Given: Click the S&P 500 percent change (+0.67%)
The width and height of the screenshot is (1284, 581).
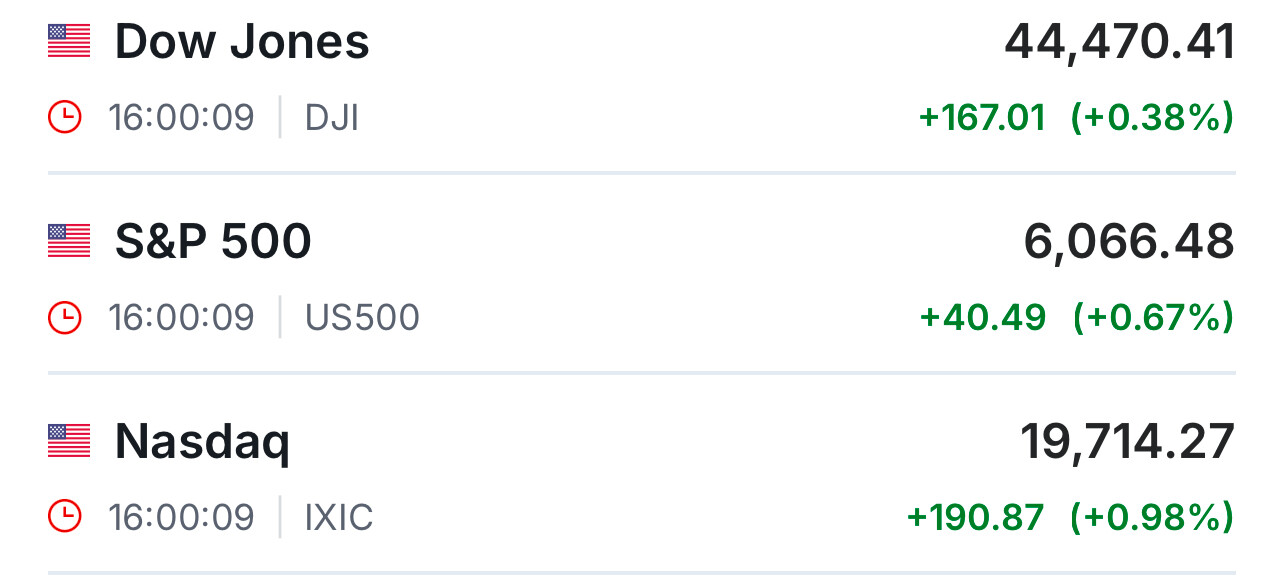Looking at the screenshot, I should tap(1153, 318).
